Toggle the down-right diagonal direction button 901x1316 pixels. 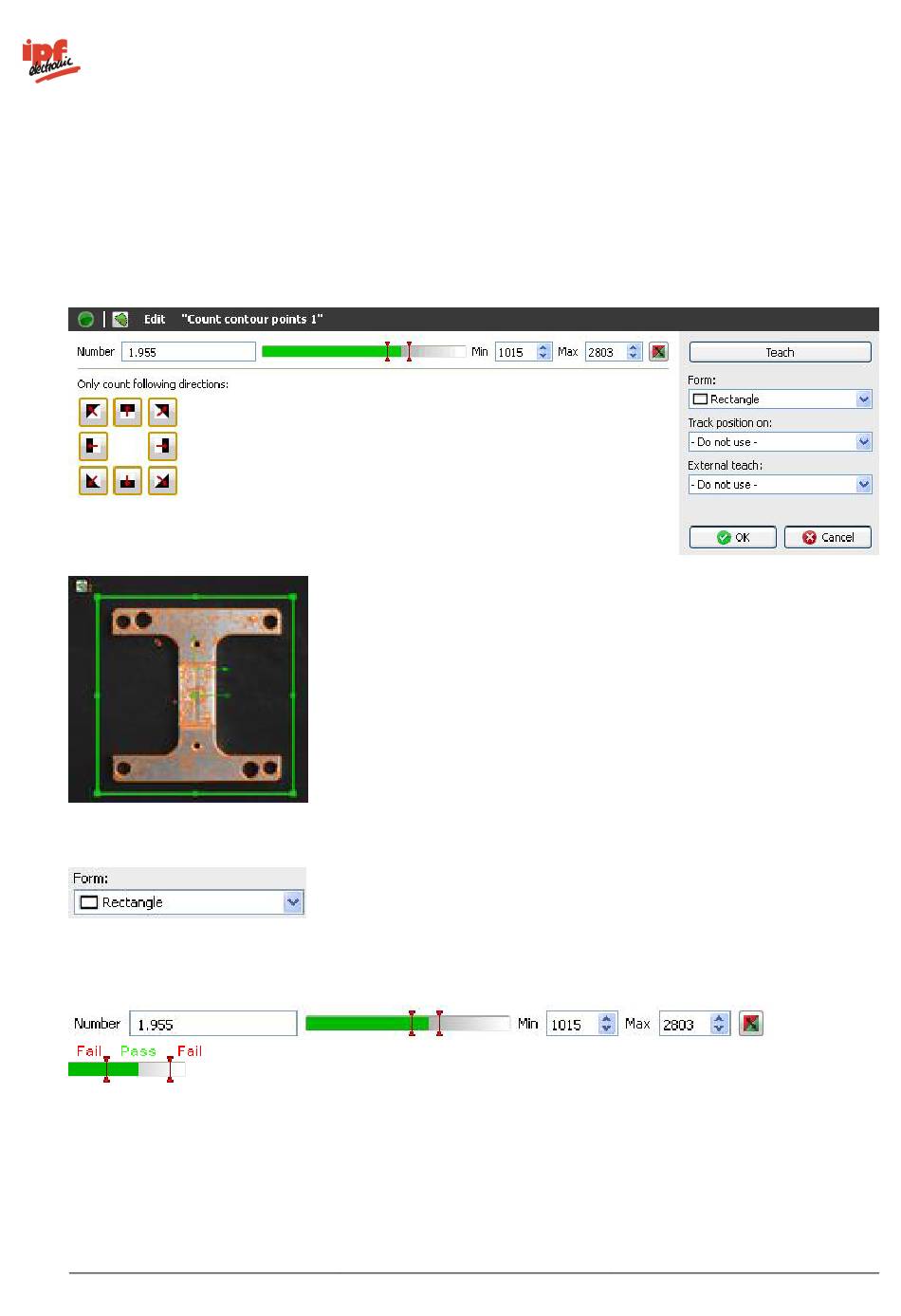click(163, 481)
